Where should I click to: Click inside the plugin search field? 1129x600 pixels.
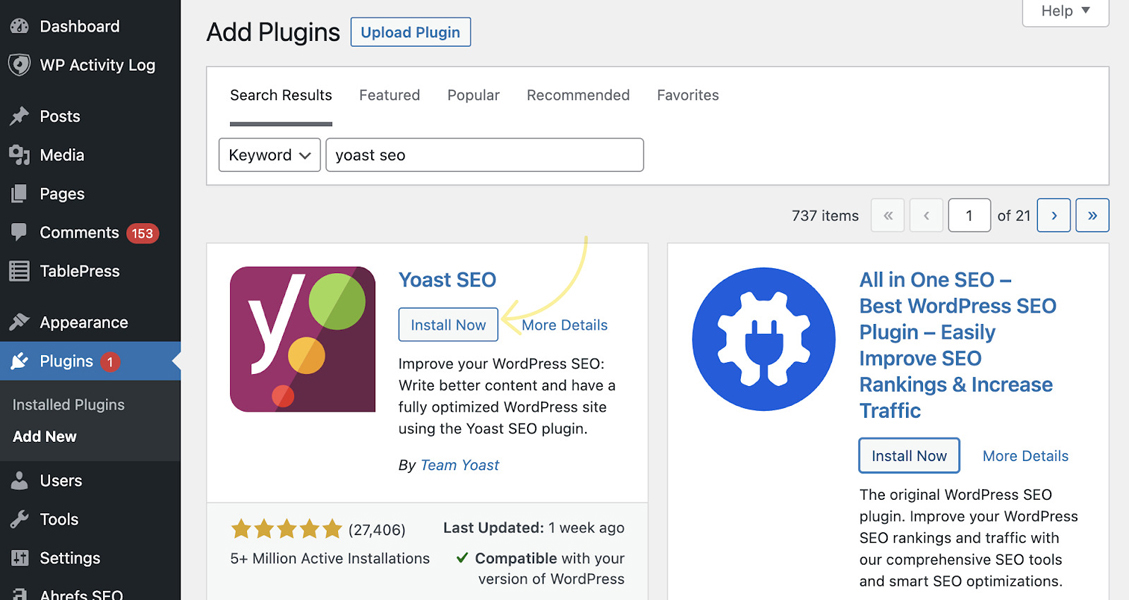484,155
